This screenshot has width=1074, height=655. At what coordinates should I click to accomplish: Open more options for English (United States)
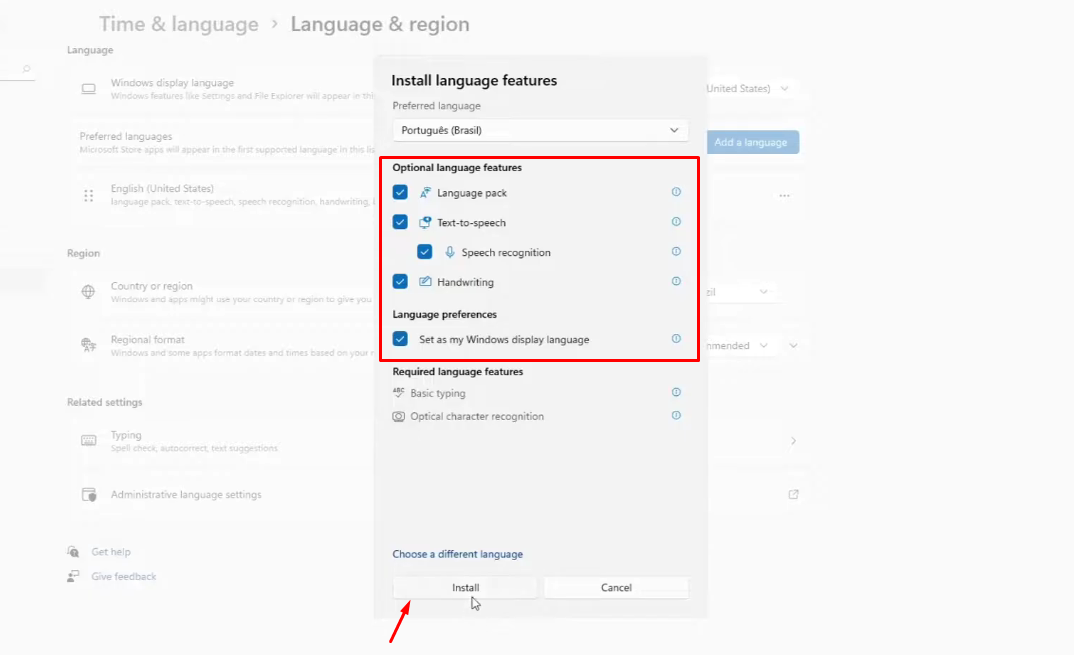(784, 196)
